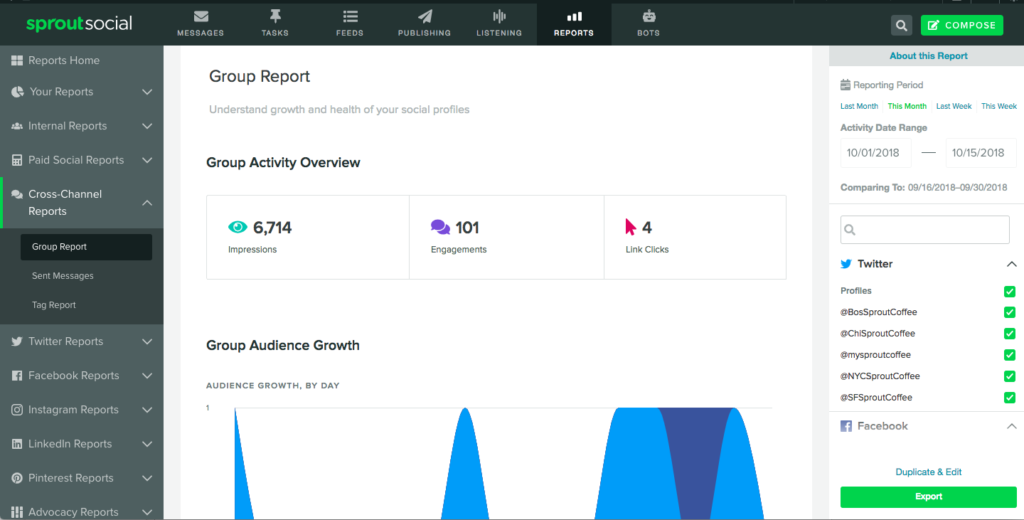
Task: Switch to About this Report tab
Action: [x=929, y=56]
